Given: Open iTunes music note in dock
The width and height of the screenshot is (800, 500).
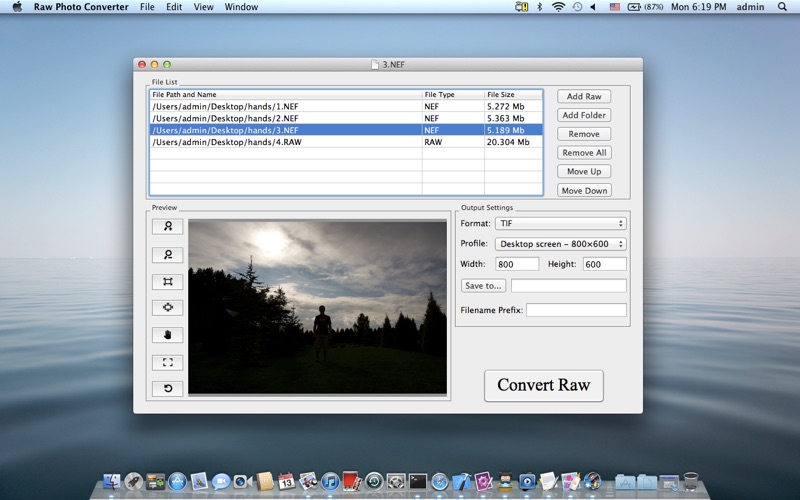Looking at the screenshot, I should 330,481.
